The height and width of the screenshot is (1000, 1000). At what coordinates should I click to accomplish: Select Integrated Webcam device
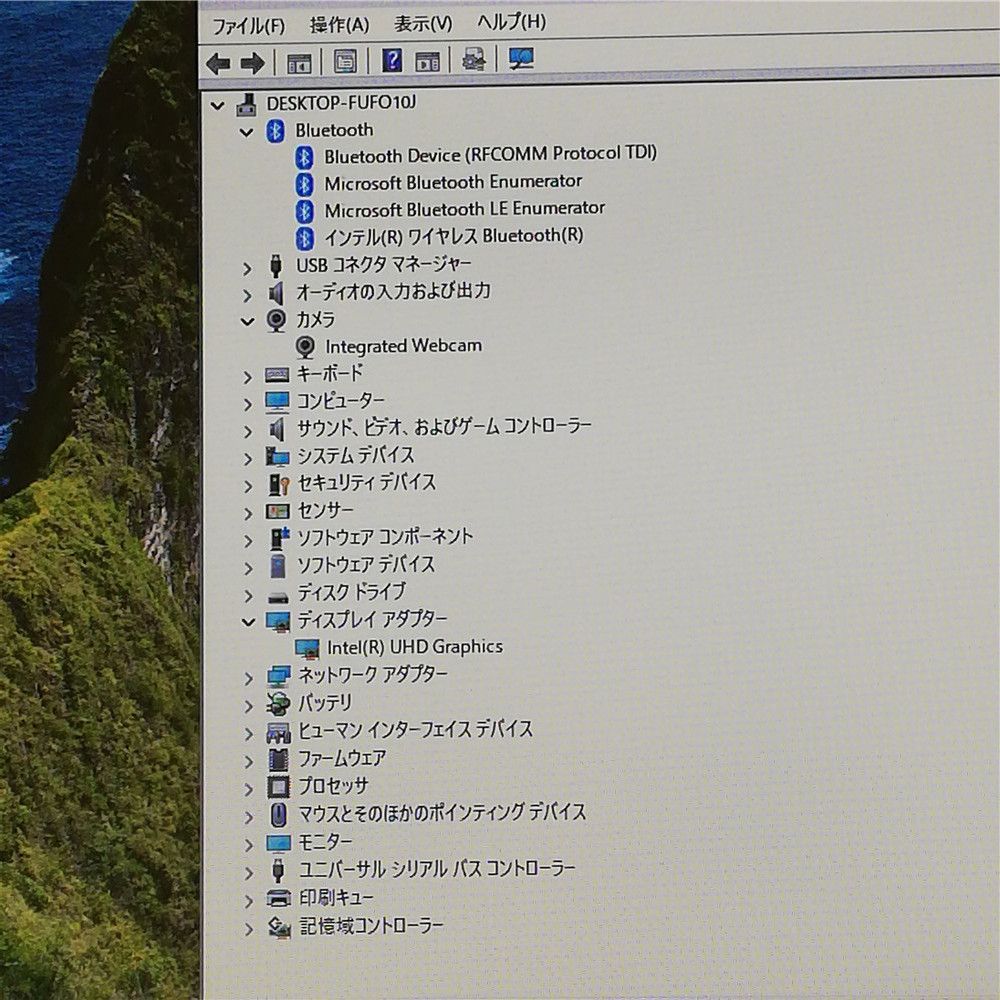(x=403, y=346)
